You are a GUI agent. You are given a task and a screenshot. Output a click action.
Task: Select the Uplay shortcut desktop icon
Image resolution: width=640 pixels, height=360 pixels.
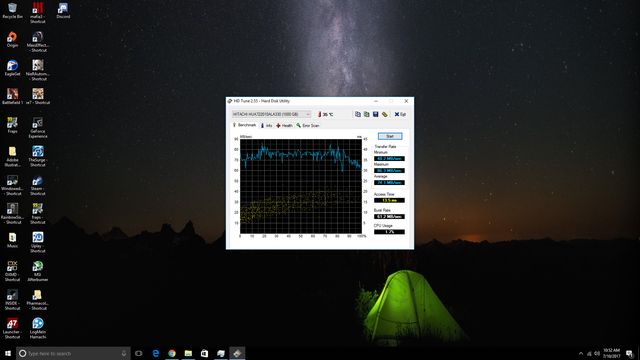tap(38, 242)
